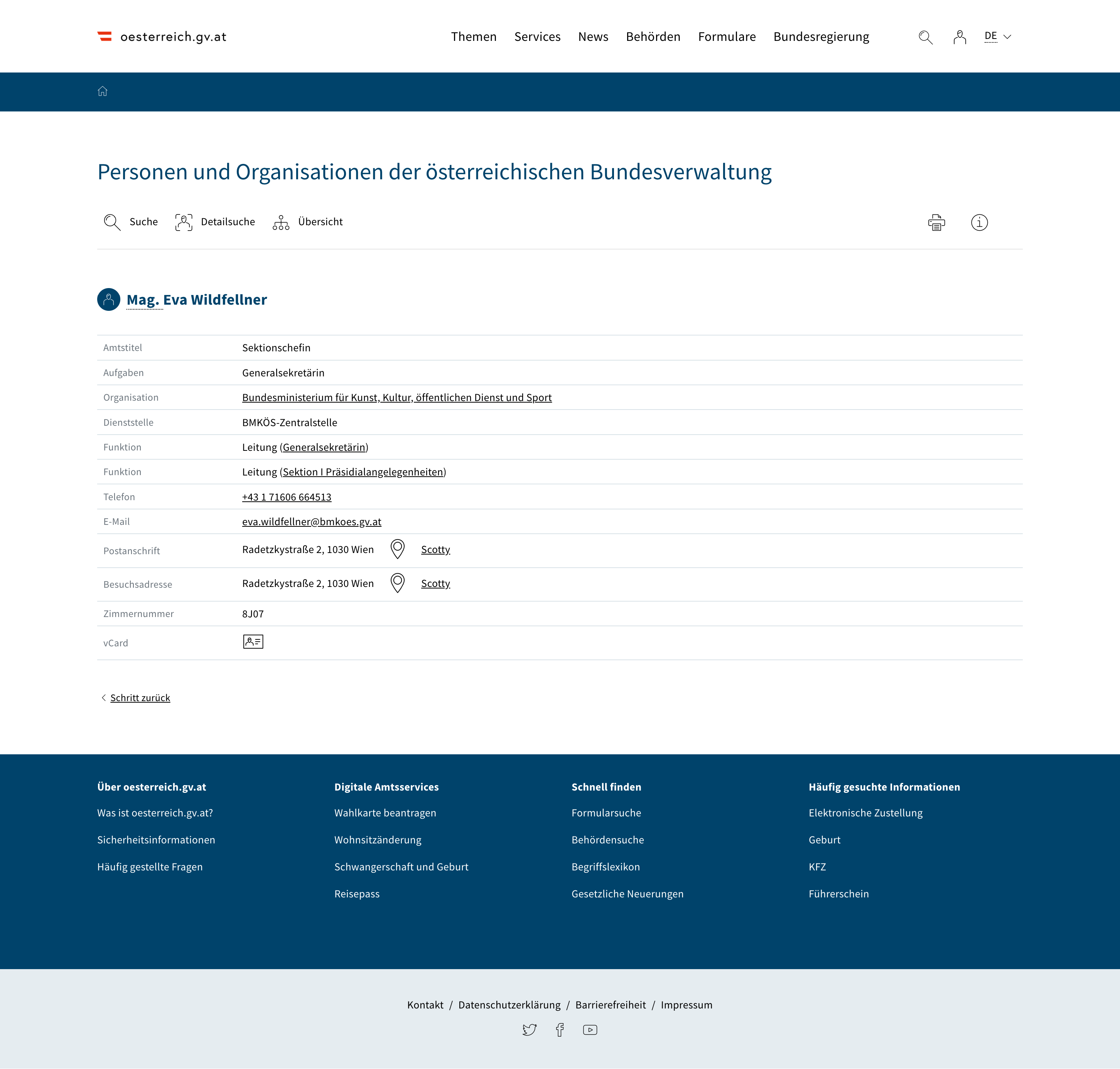Click the oesterreich.gv.at logo

click(162, 37)
